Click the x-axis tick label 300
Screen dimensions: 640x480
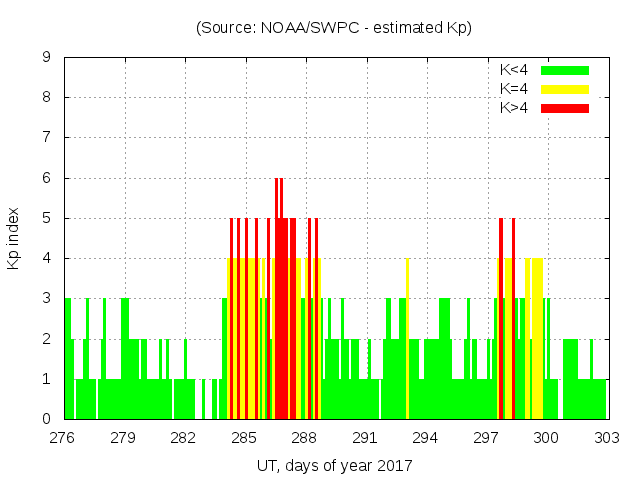[x=546, y=438]
